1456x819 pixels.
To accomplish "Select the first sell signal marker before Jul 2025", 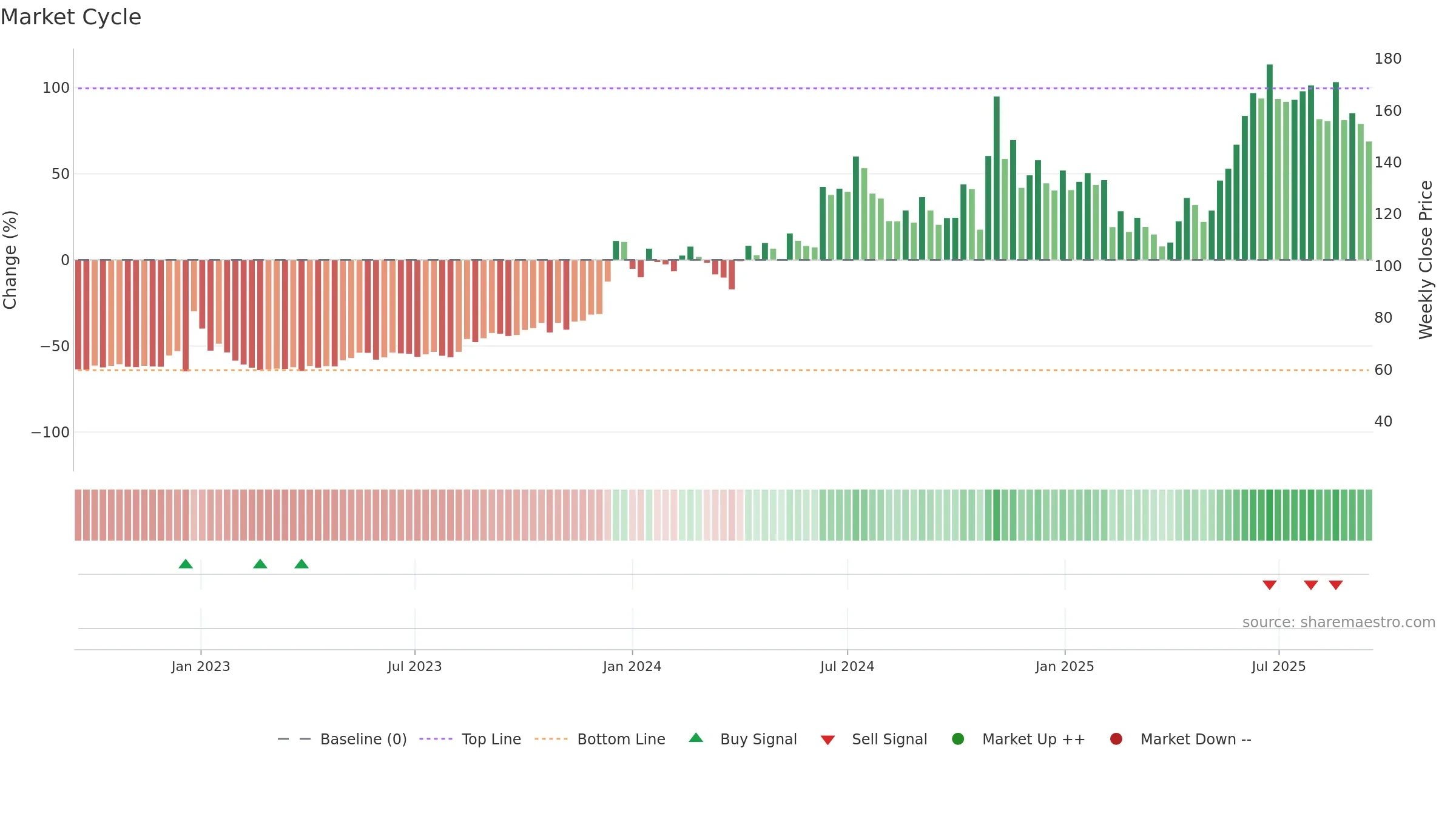I will [1270, 585].
